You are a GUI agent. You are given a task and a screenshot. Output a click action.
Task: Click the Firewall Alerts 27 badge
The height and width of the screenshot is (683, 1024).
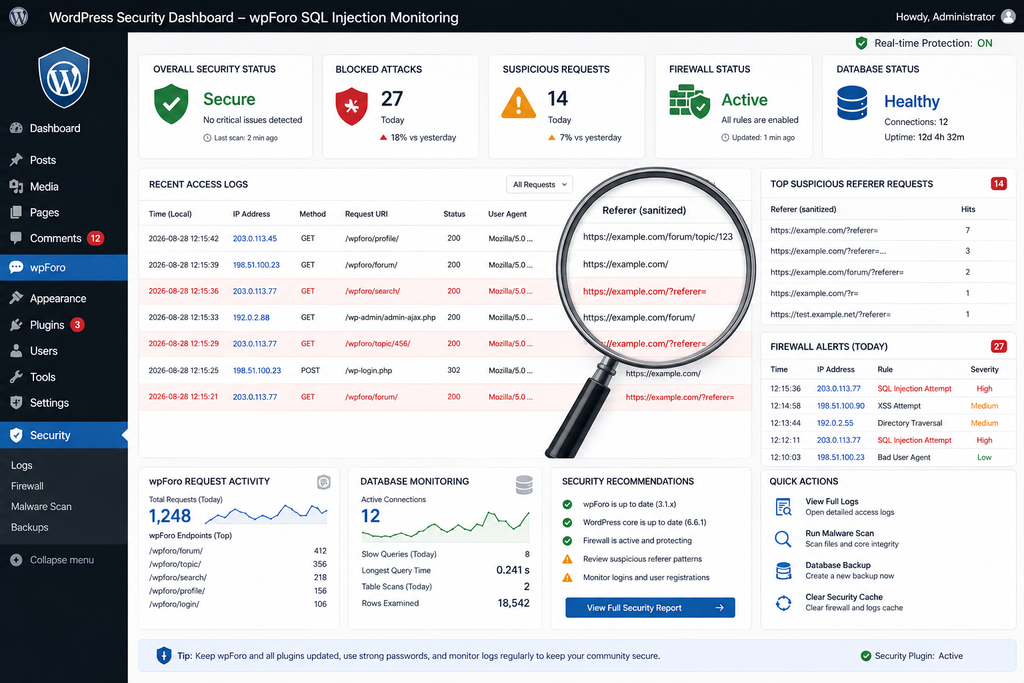[x=999, y=346]
